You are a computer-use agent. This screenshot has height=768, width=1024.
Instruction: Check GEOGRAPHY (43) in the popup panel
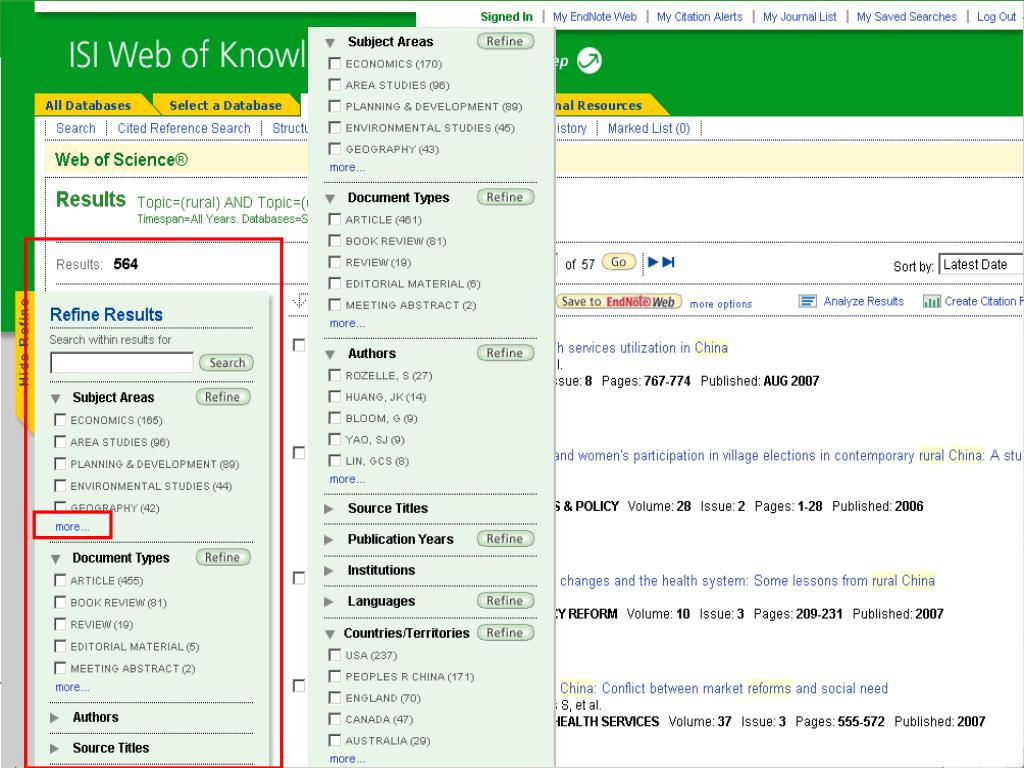pos(335,149)
